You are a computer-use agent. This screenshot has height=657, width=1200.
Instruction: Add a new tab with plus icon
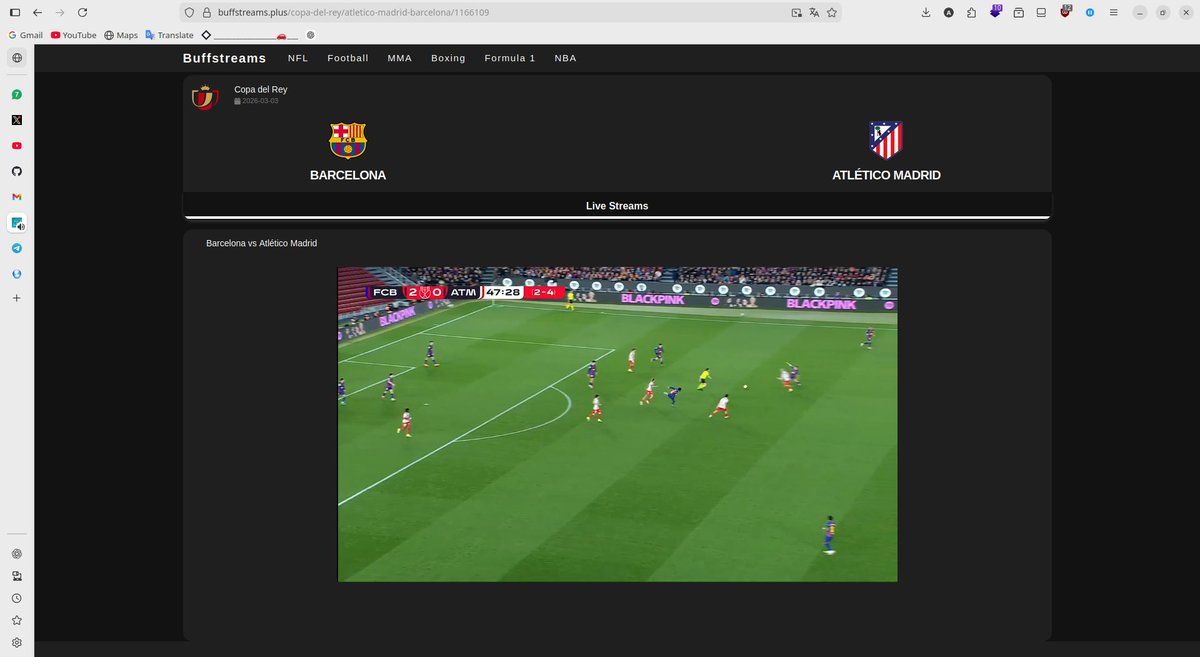(17, 298)
